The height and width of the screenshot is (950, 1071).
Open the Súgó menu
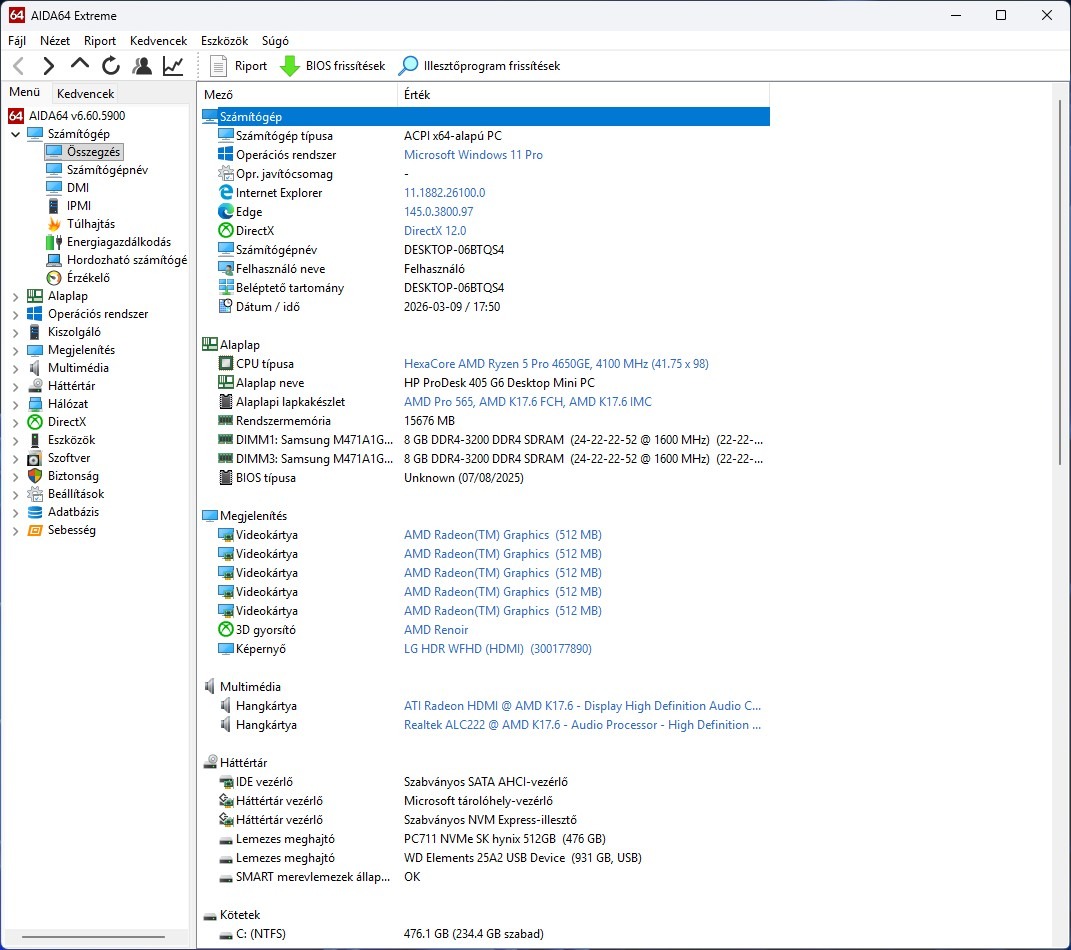click(x=275, y=41)
